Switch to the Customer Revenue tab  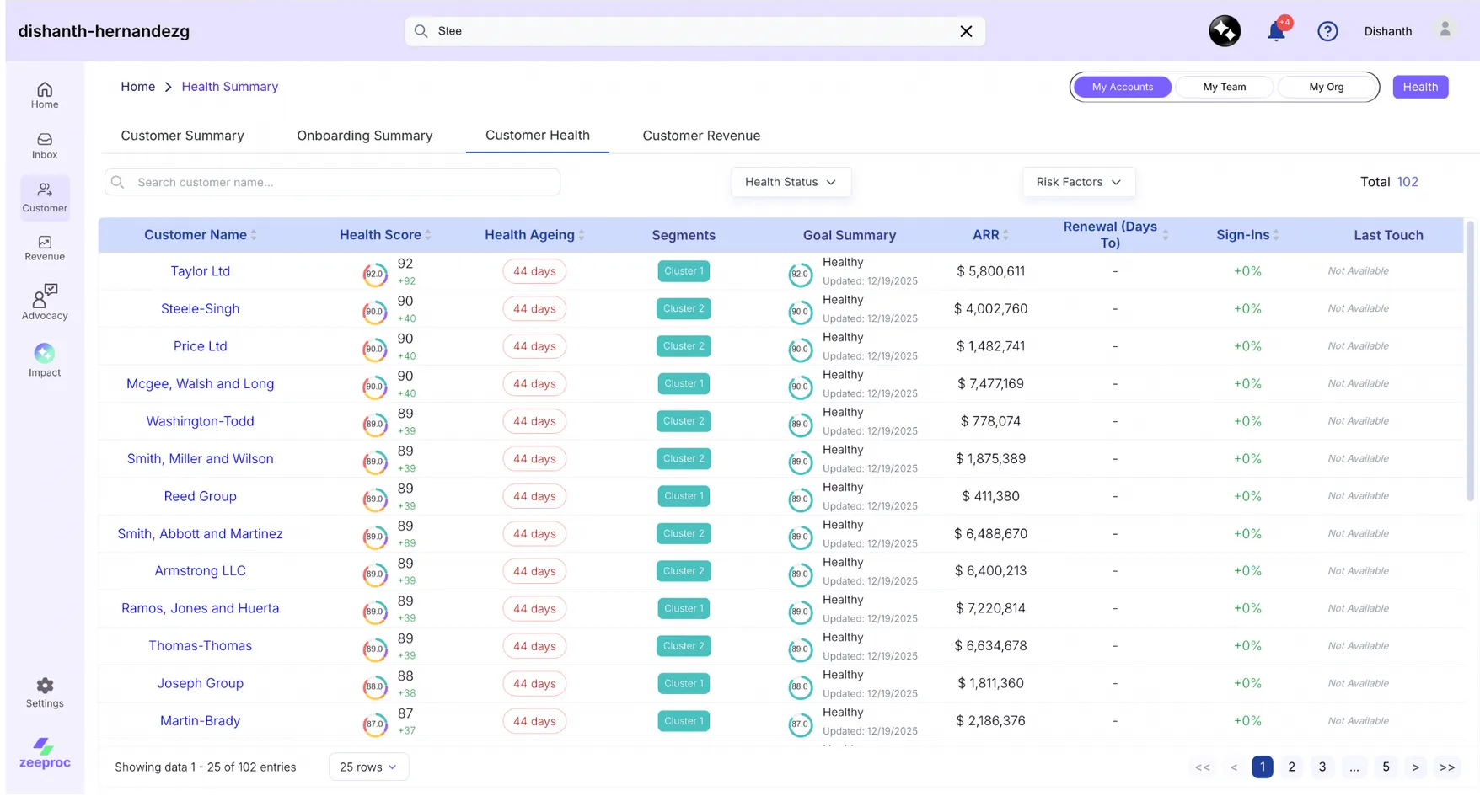pyautogui.click(x=700, y=136)
